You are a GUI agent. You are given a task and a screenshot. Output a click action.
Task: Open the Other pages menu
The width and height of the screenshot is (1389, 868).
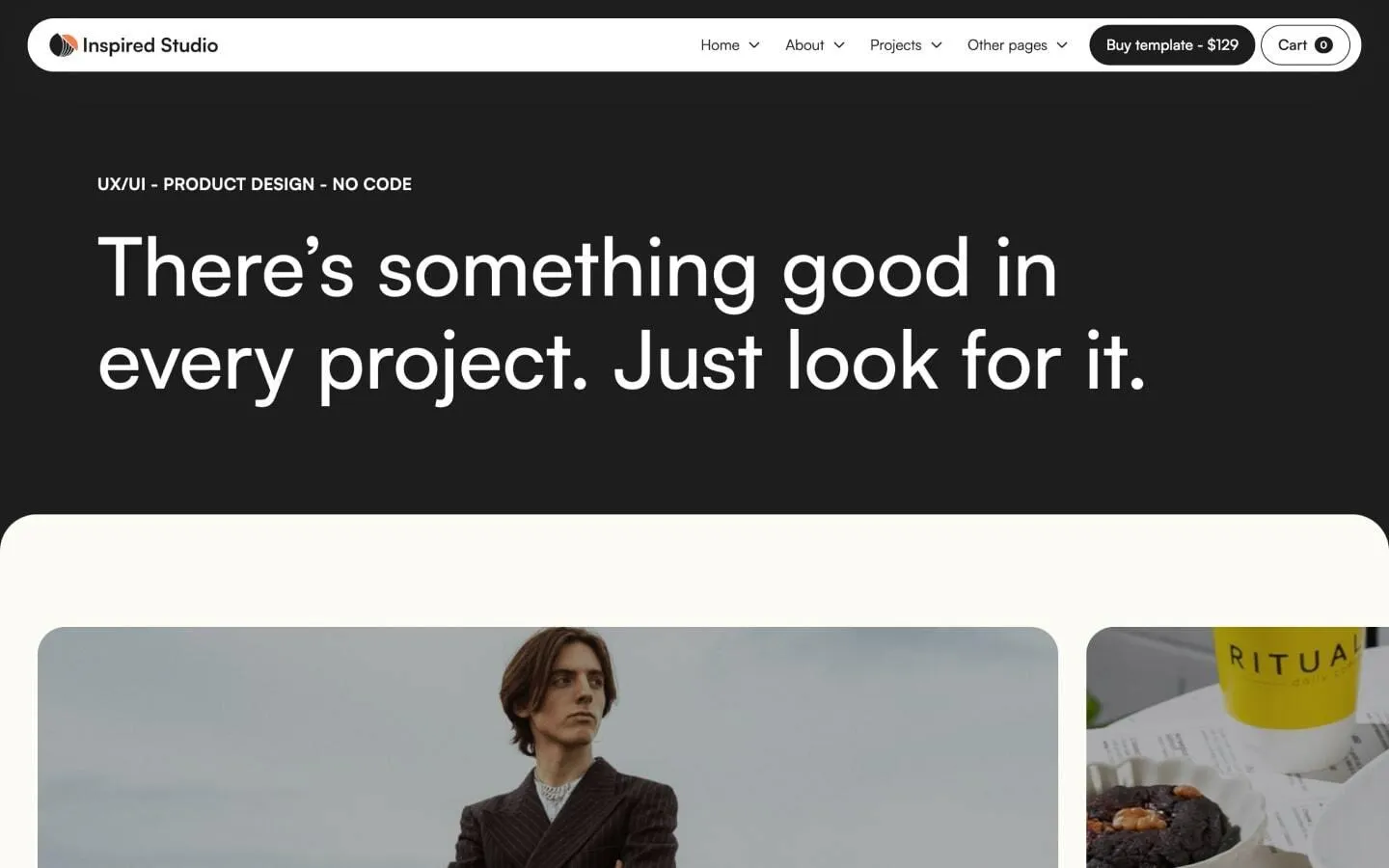click(x=1018, y=44)
